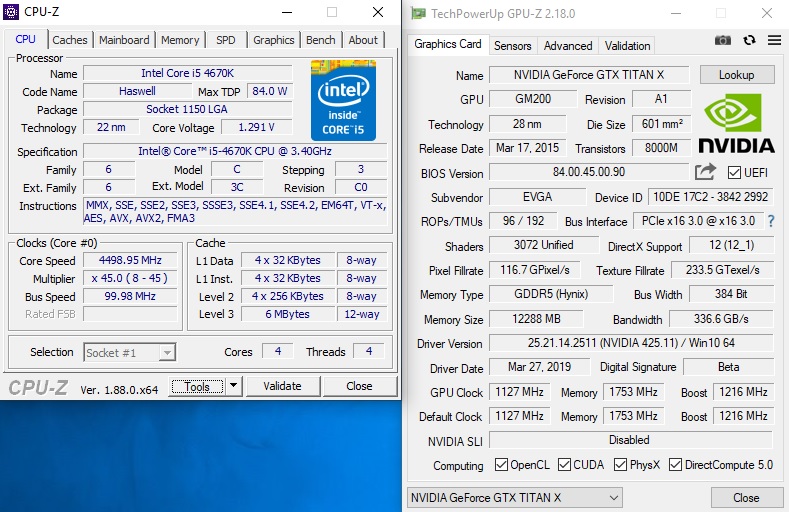Switch to the Sensors tab in GPU-Z
Viewport: 789px width, 512px height.
512,46
